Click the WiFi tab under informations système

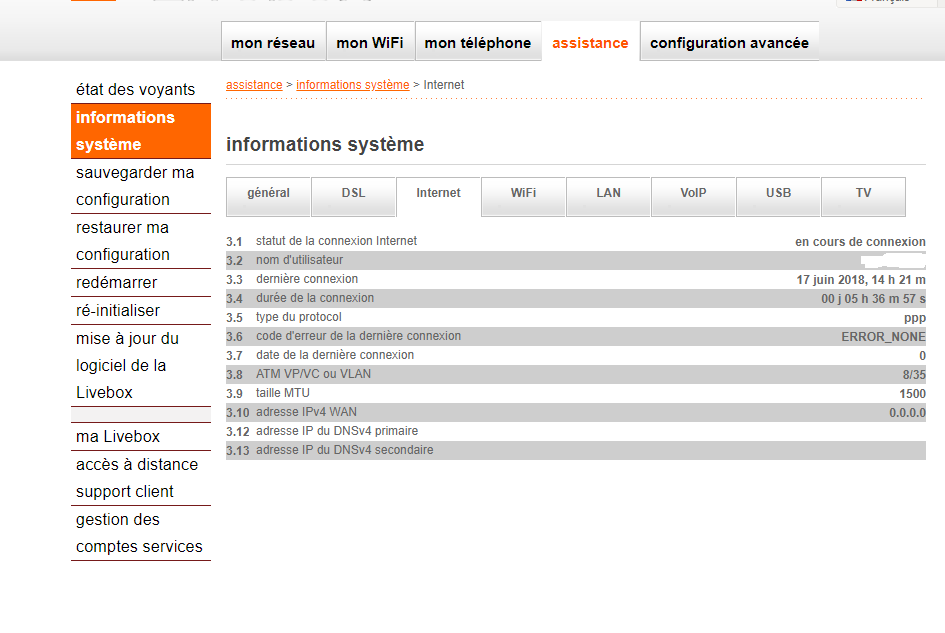523,194
